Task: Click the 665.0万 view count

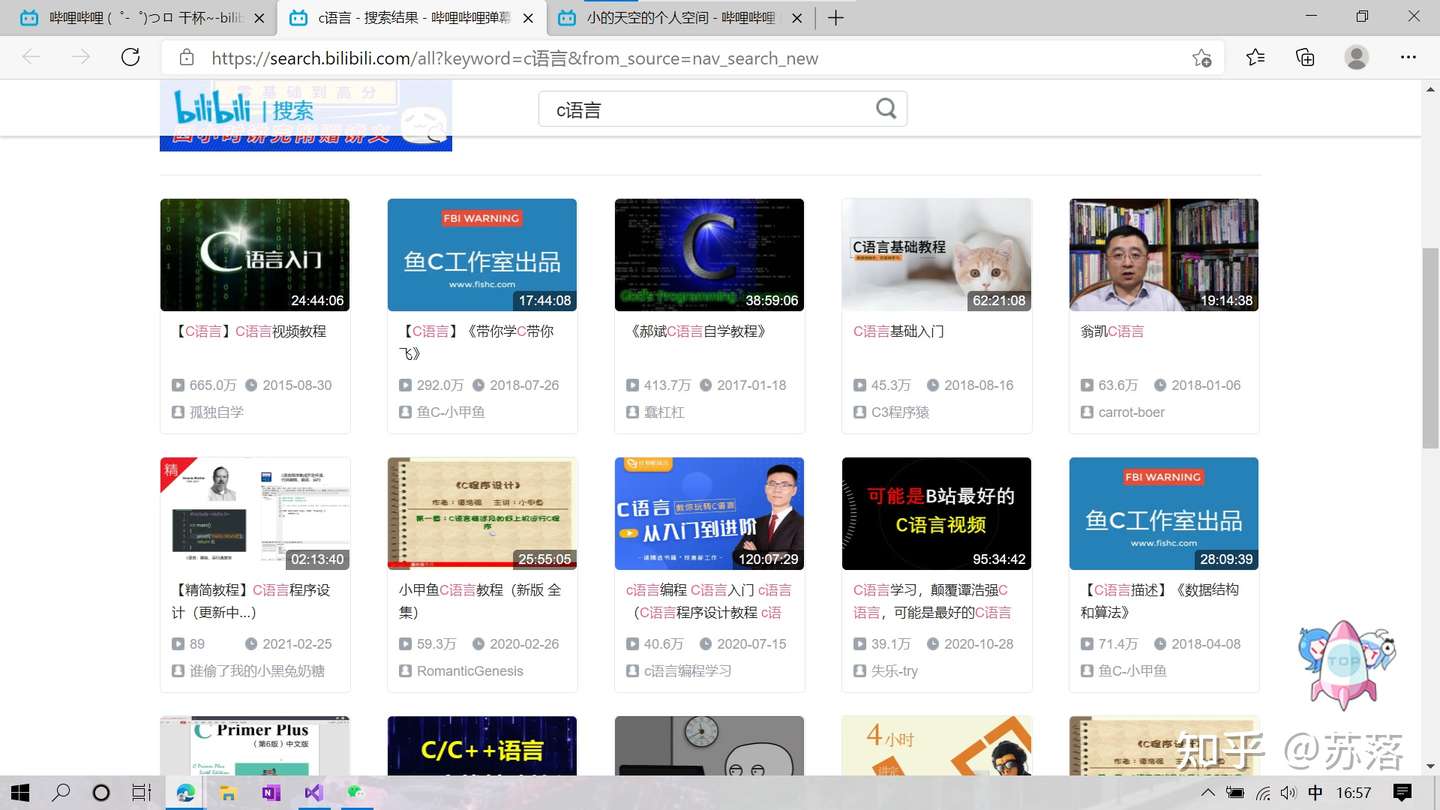Action: coord(213,385)
